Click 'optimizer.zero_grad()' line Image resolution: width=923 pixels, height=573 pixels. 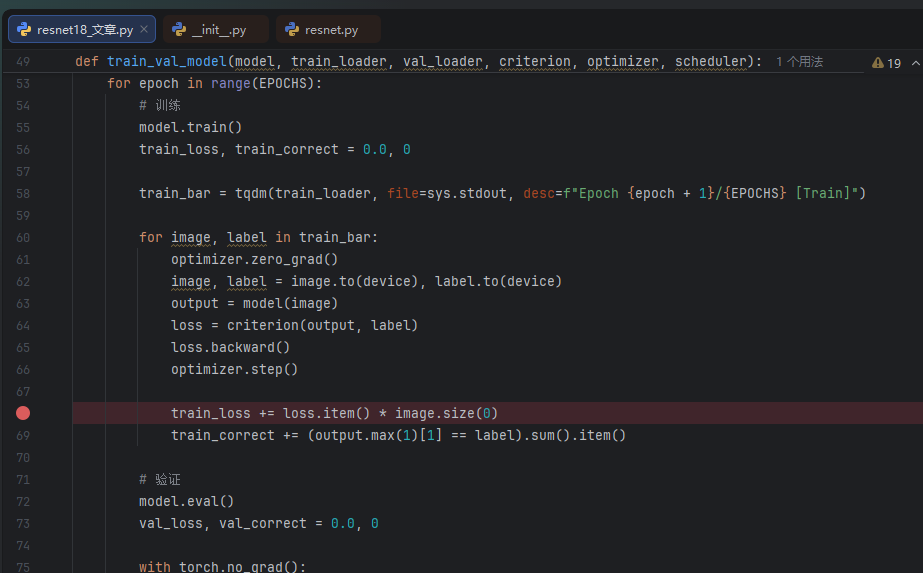pyautogui.click(x=254, y=259)
